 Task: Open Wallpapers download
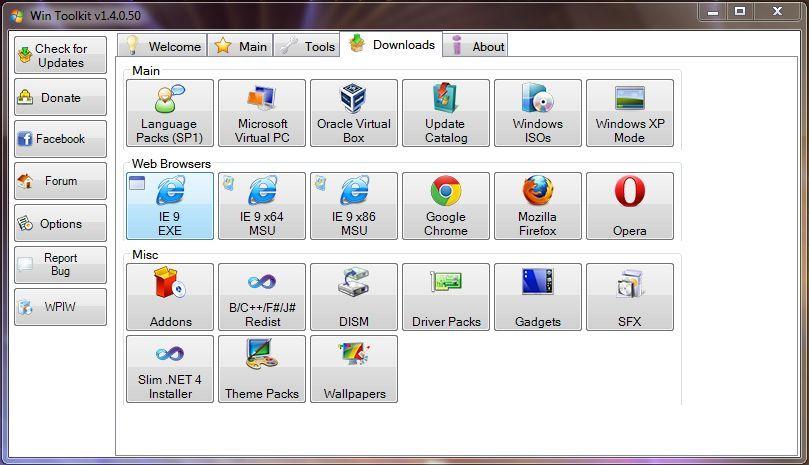354,369
